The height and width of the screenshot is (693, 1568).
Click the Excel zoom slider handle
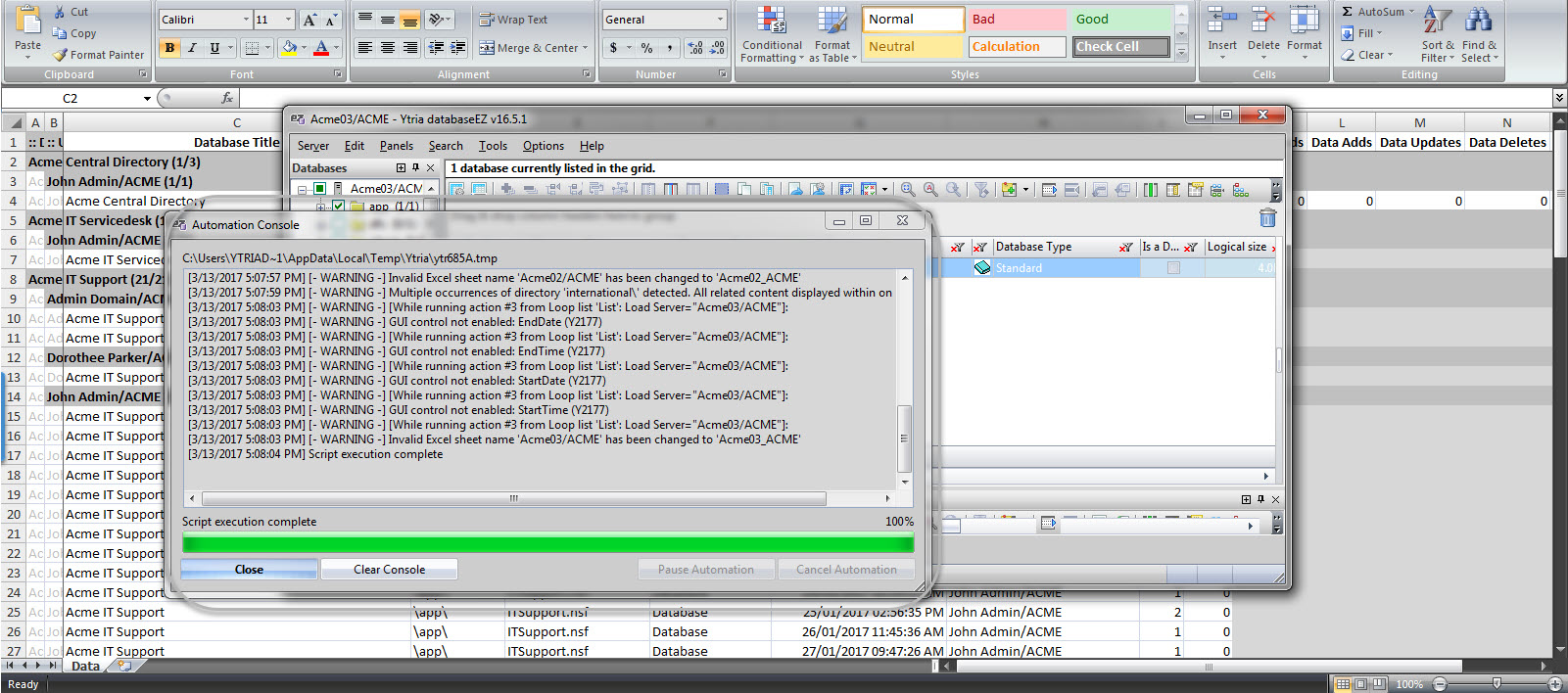pyautogui.click(x=1497, y=684)
